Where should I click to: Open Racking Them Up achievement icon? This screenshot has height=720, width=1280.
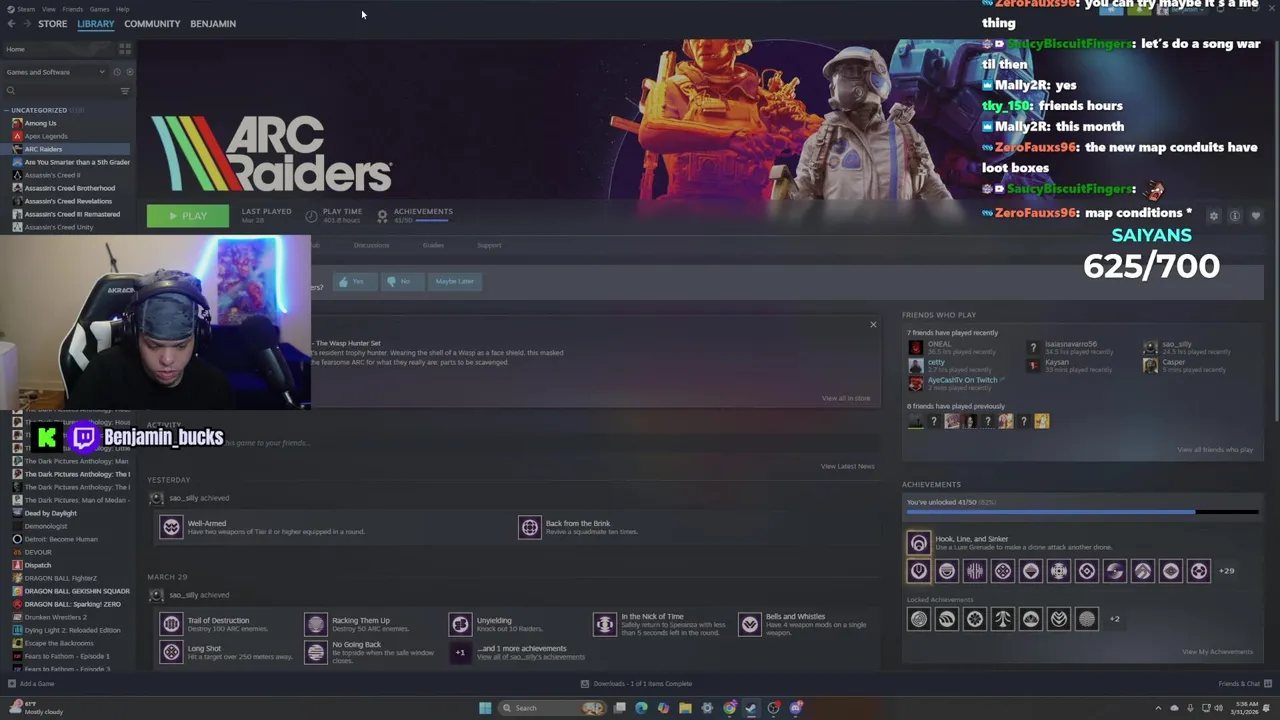[315, 624]
